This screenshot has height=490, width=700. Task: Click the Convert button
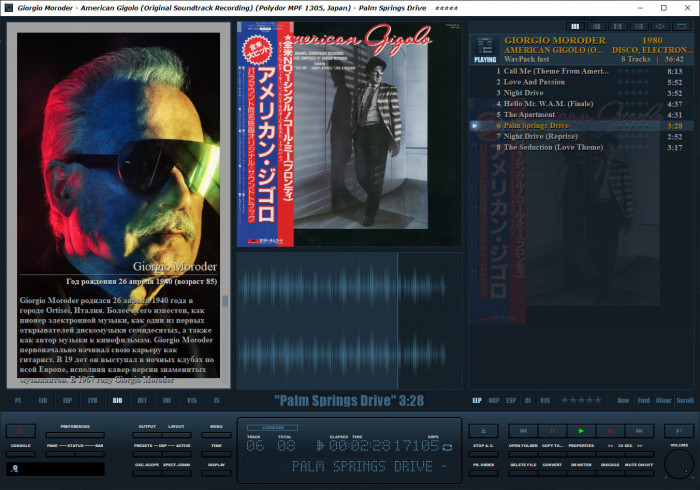click(552, 473)
